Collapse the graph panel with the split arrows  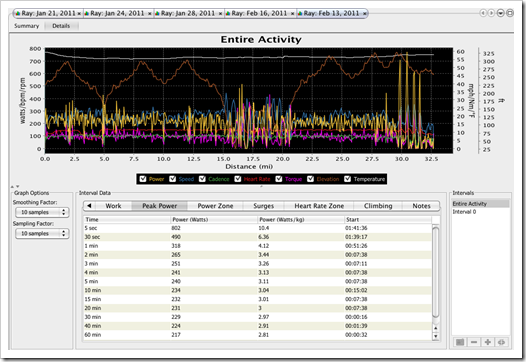[x=15, y=187]
